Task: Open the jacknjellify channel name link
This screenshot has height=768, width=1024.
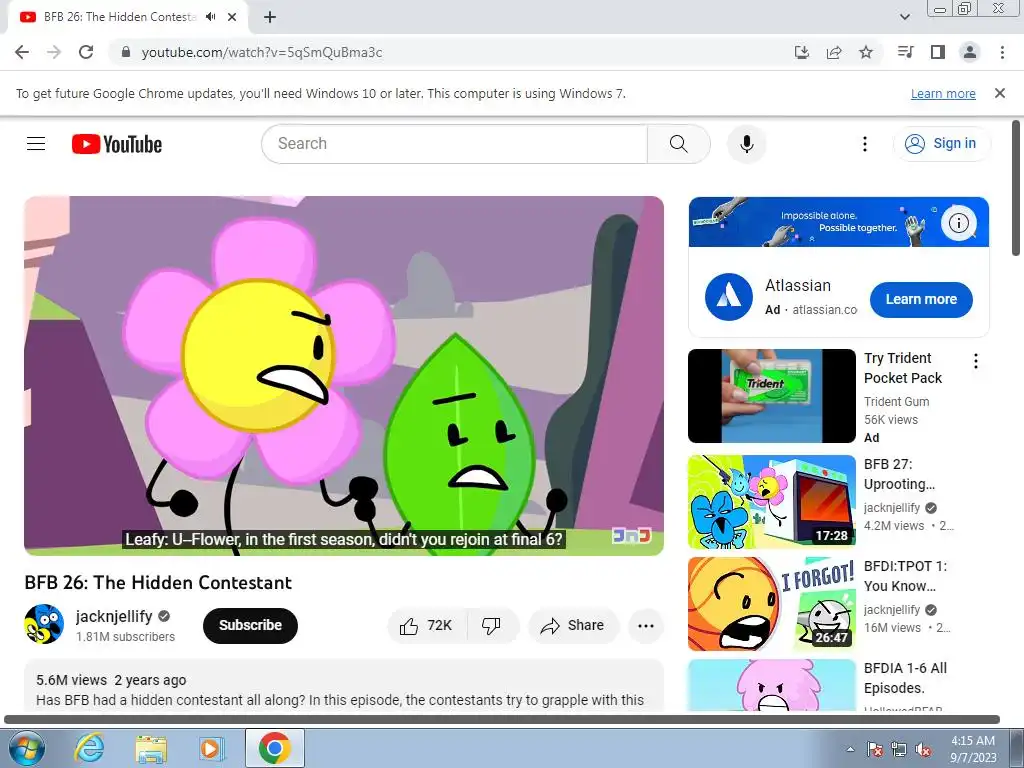Action: point(114,616)
